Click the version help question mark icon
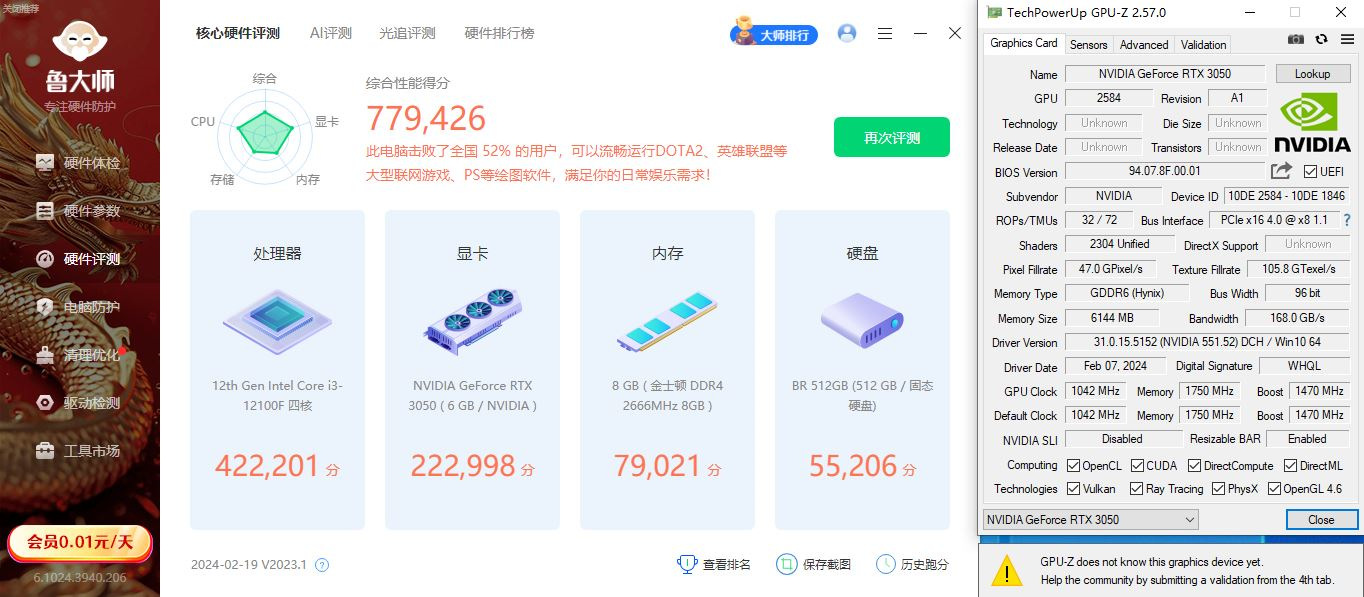The width and height of the screenshot is (1364, 597). (322, 565)
